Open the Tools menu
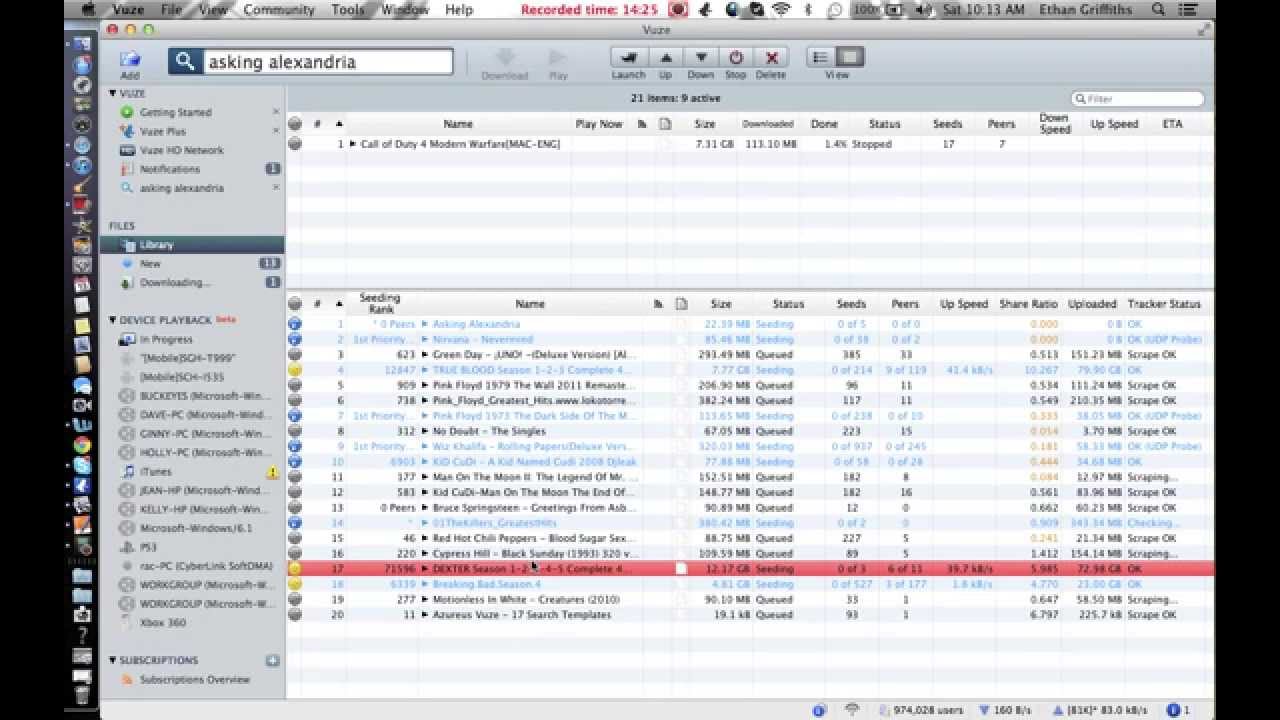 [348, 9]
